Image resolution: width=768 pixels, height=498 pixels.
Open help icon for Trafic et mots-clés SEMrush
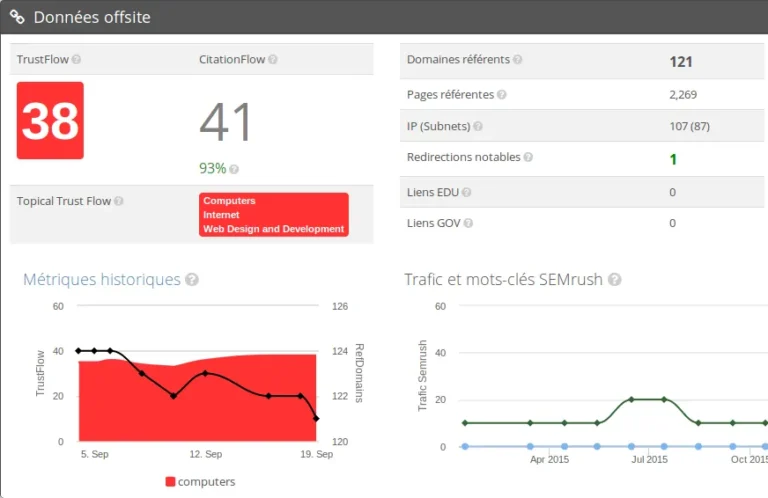(x=615, y=280)
